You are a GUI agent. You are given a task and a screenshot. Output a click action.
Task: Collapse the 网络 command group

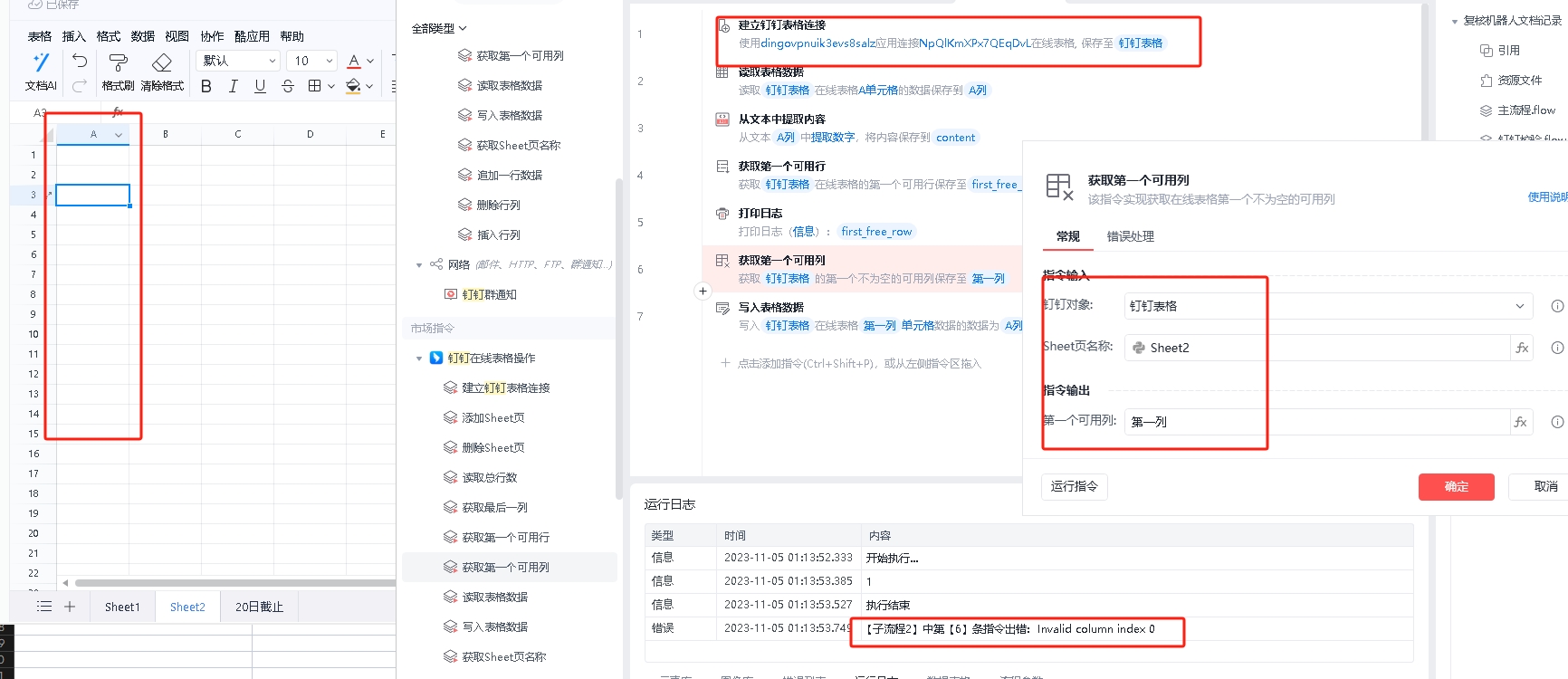[419, 265]
